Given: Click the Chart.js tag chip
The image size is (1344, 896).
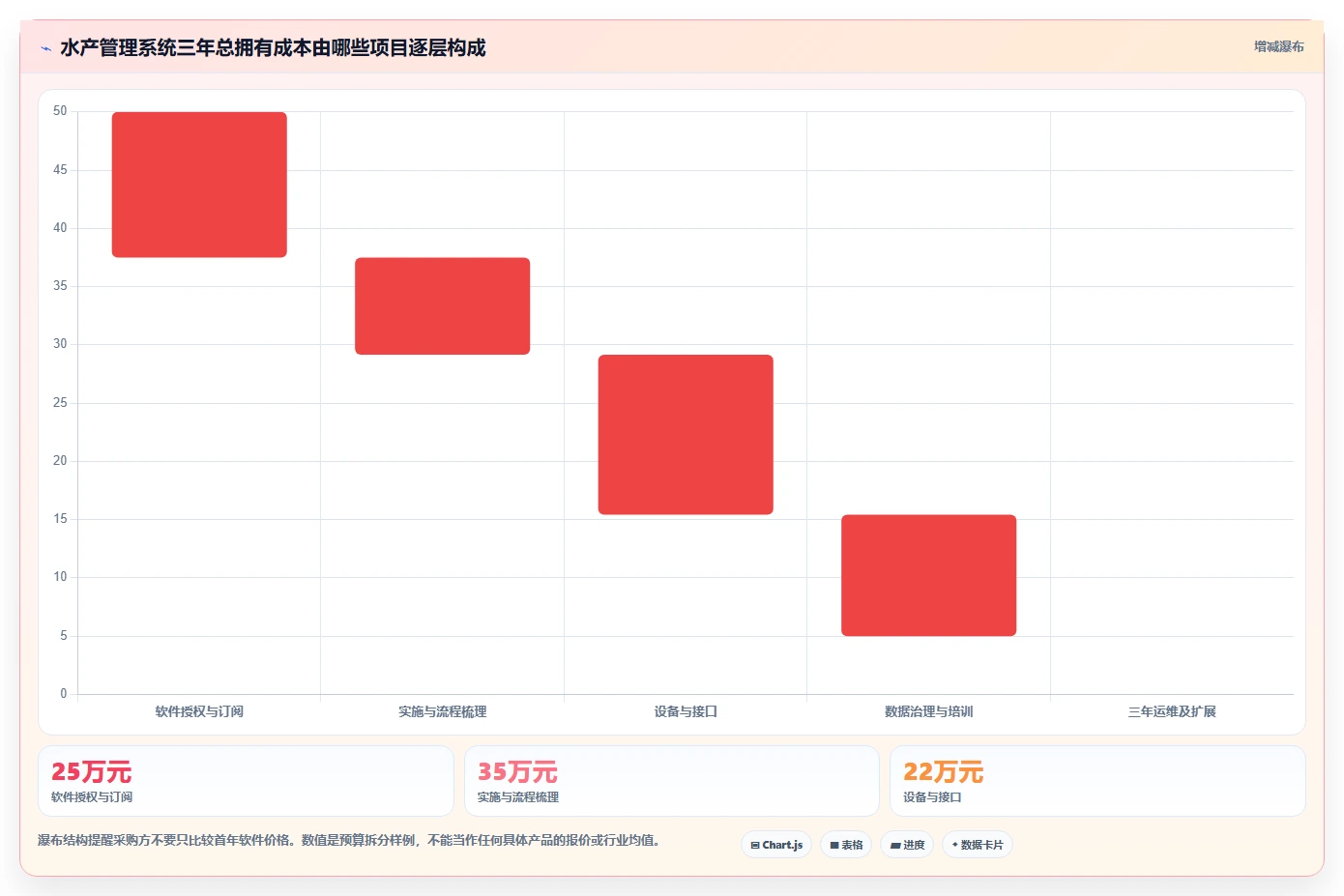Looking at the screenshot, I should tap(776, 845).
